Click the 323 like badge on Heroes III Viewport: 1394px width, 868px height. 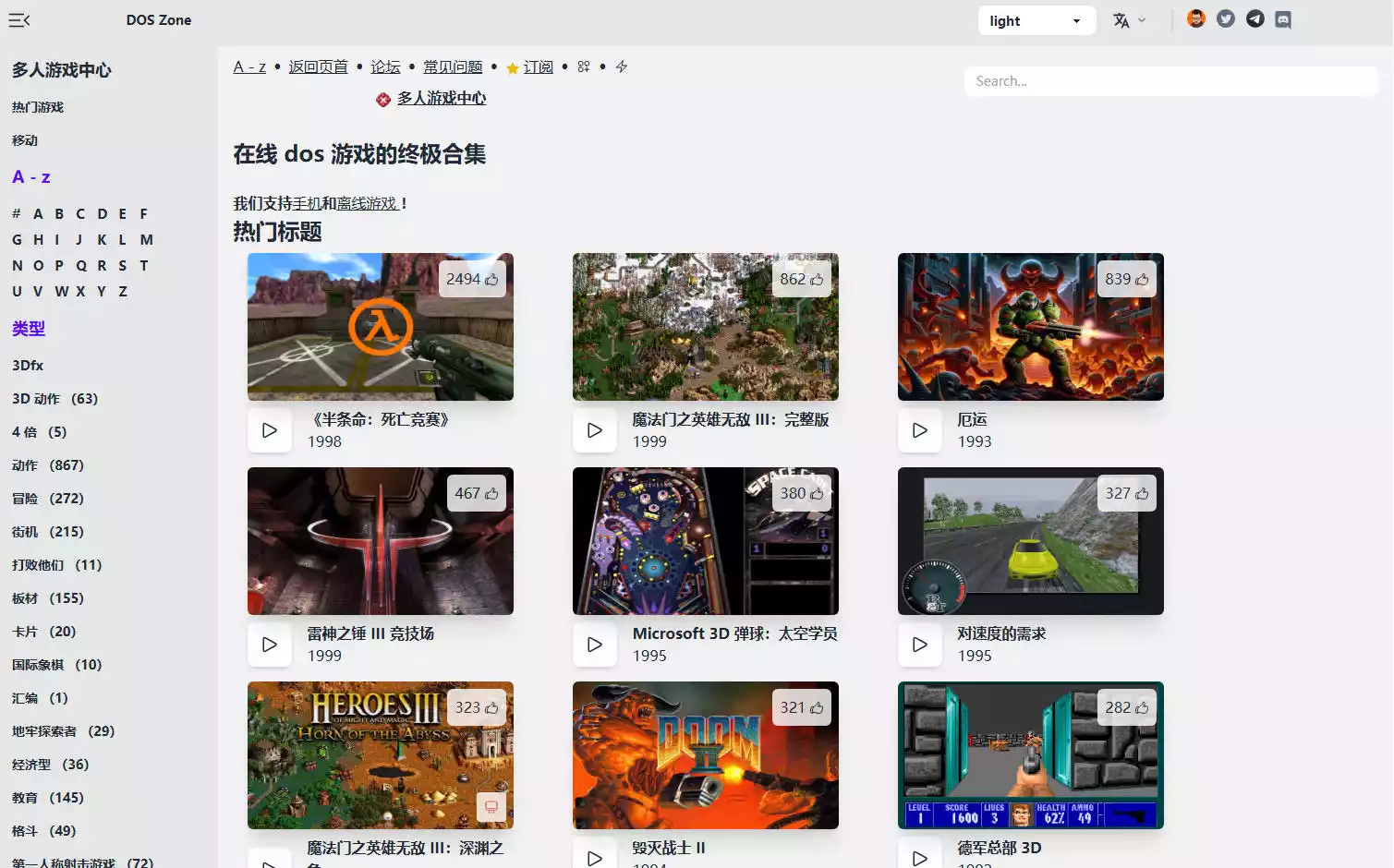pos(477,707)
